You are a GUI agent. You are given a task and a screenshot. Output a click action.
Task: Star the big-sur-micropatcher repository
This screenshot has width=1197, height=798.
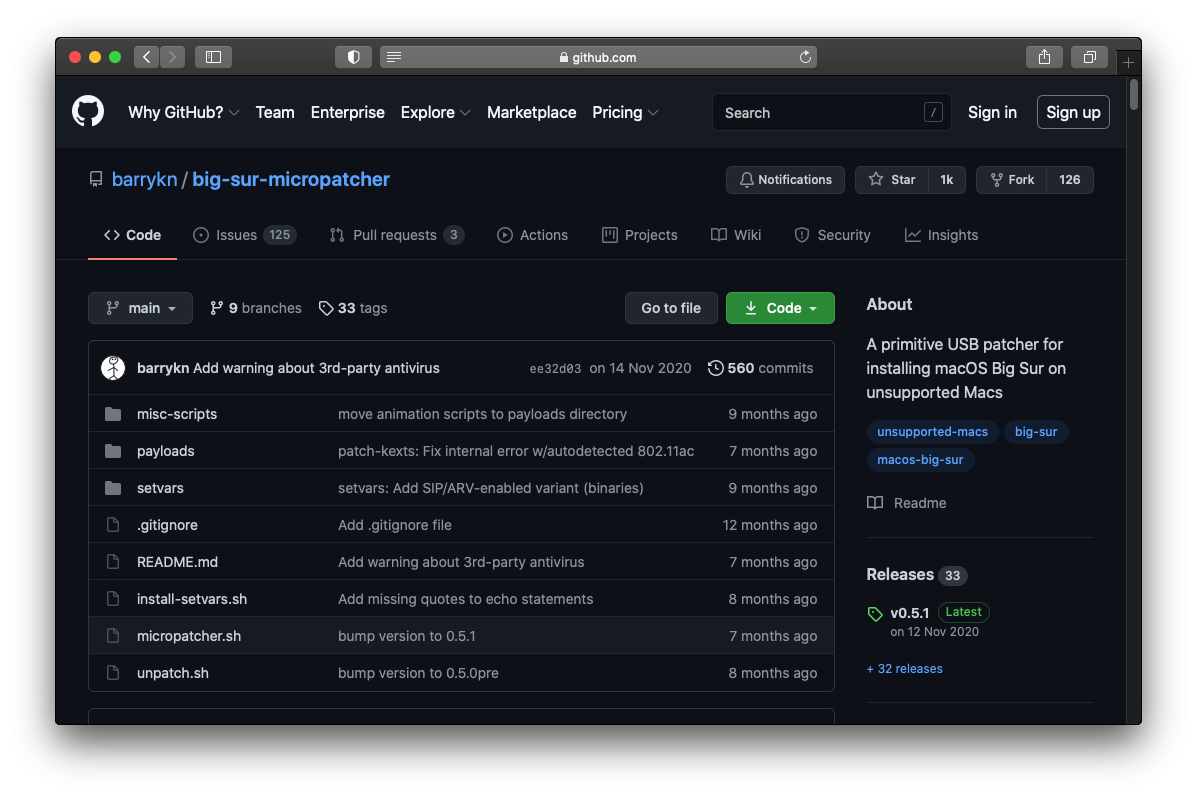[x=892, y=180]
